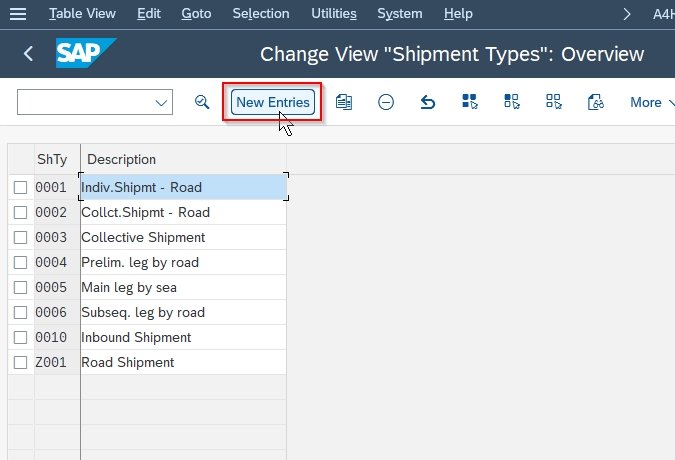Image resolution: width=675 pixels, height=460 pixels.
Task: Click shipment type code 0002
Action: 57,212
